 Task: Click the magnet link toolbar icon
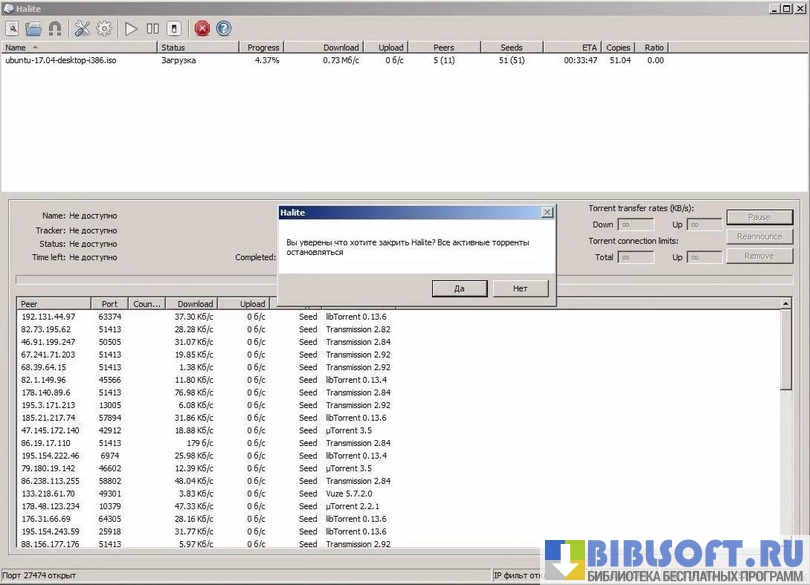[x=54, y=28]
